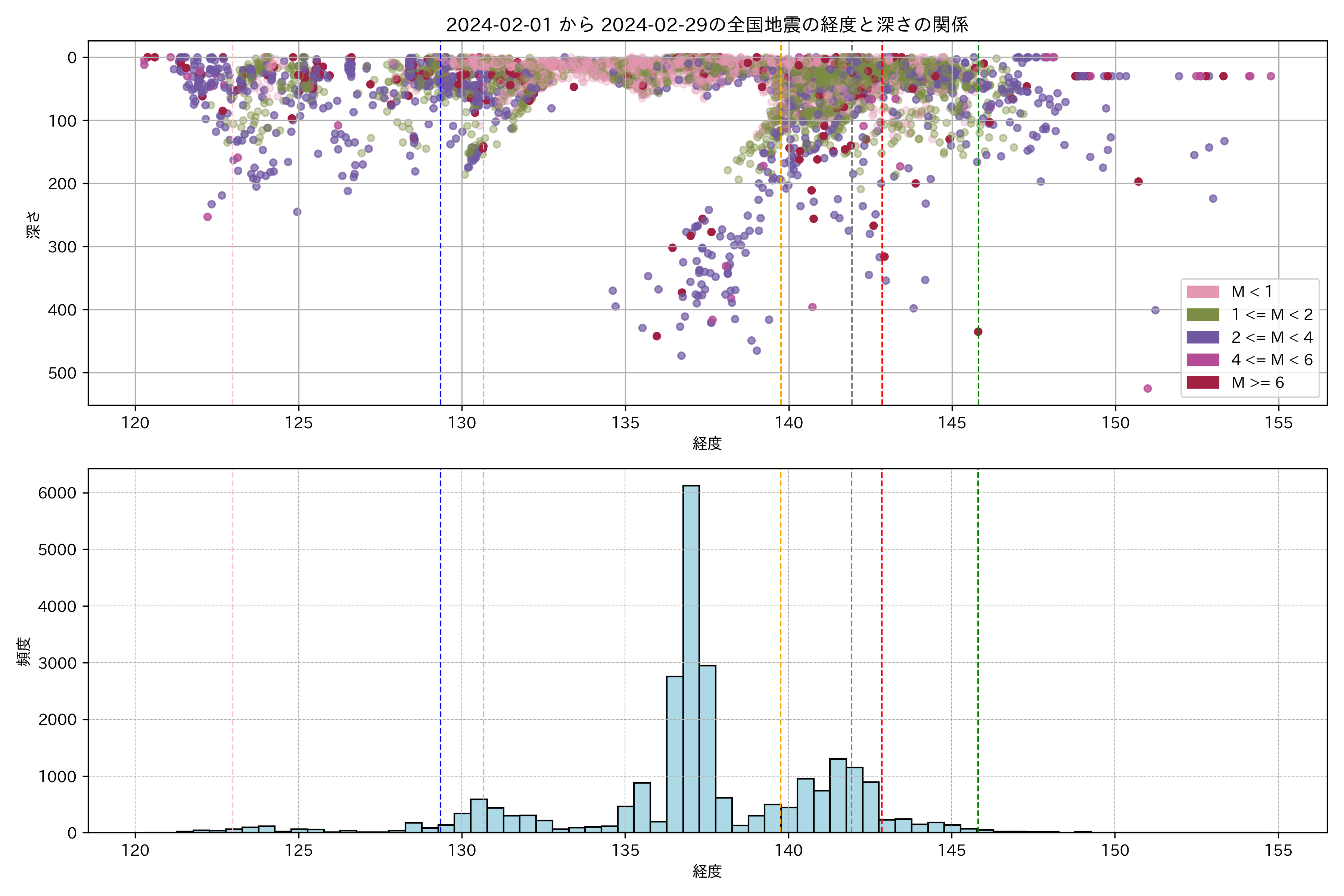Click the deepest scatter point near 525 depth
Screen dimensions: 1344x896
[1147, 389]
